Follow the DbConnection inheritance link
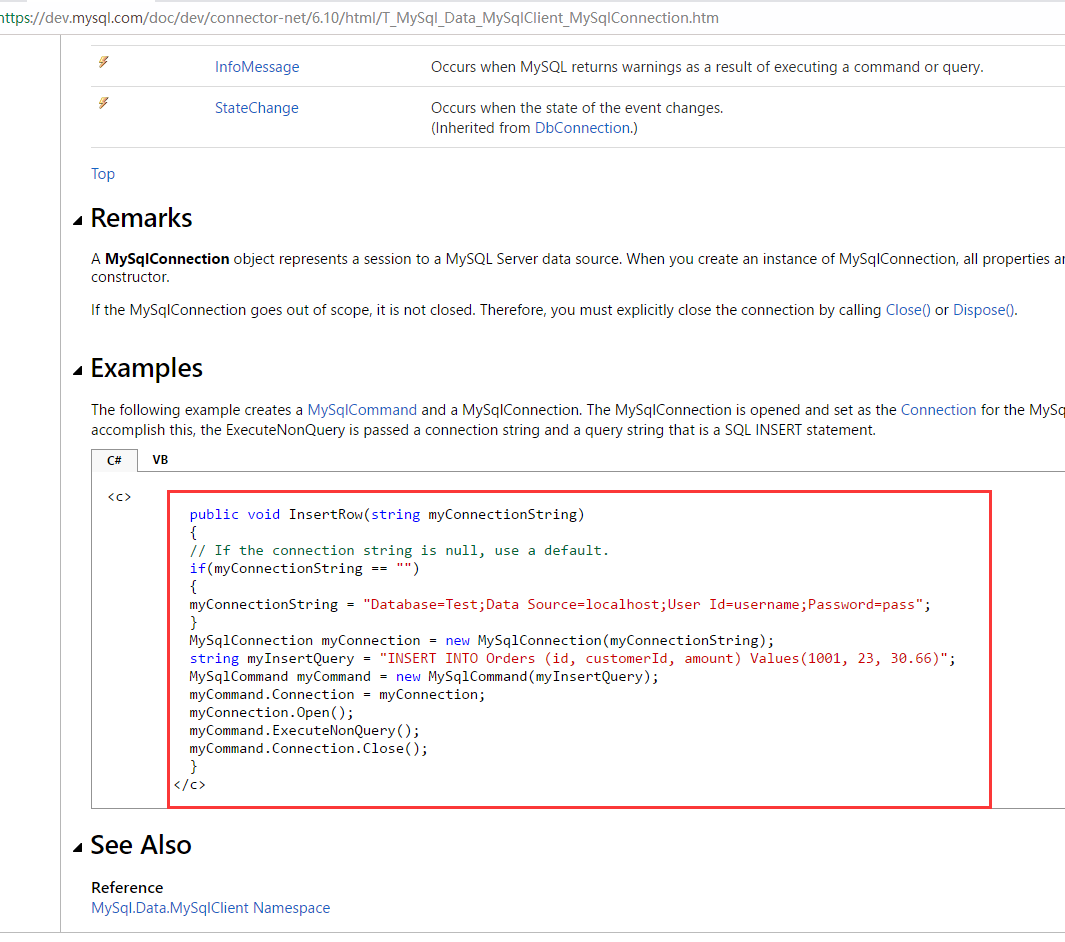 pyautogui.click(x=584, y=127)
